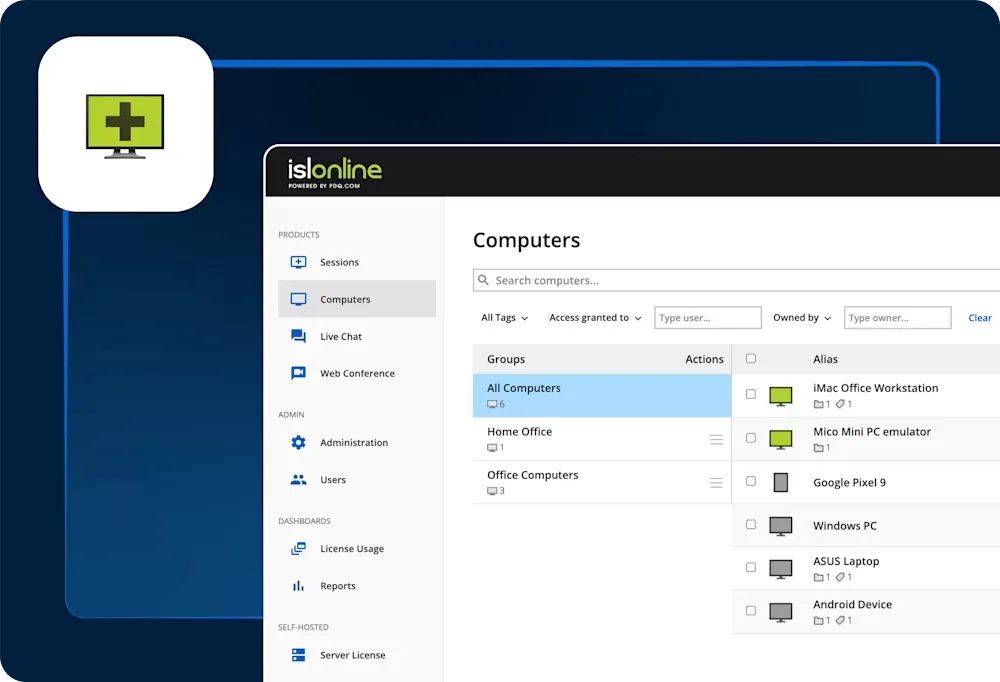Check the Google Pixel 9 checkbox

pos(751,481)
